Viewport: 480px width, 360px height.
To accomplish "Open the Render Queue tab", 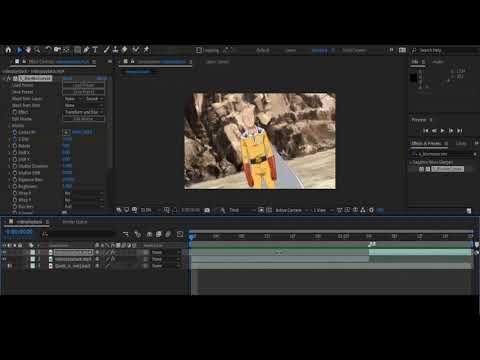I will click(75, 222).
